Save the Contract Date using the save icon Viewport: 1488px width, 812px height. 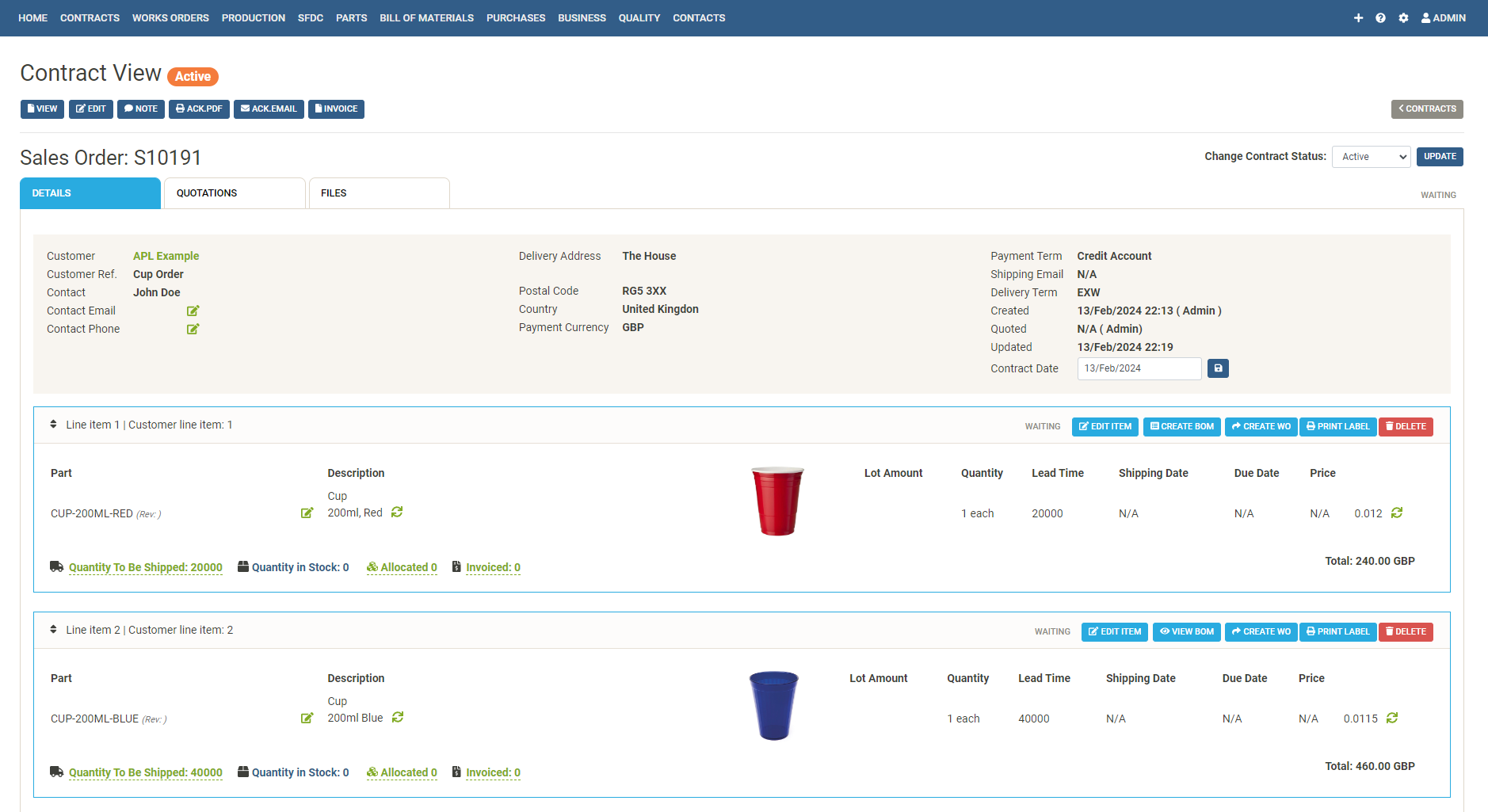point(1218,368)
